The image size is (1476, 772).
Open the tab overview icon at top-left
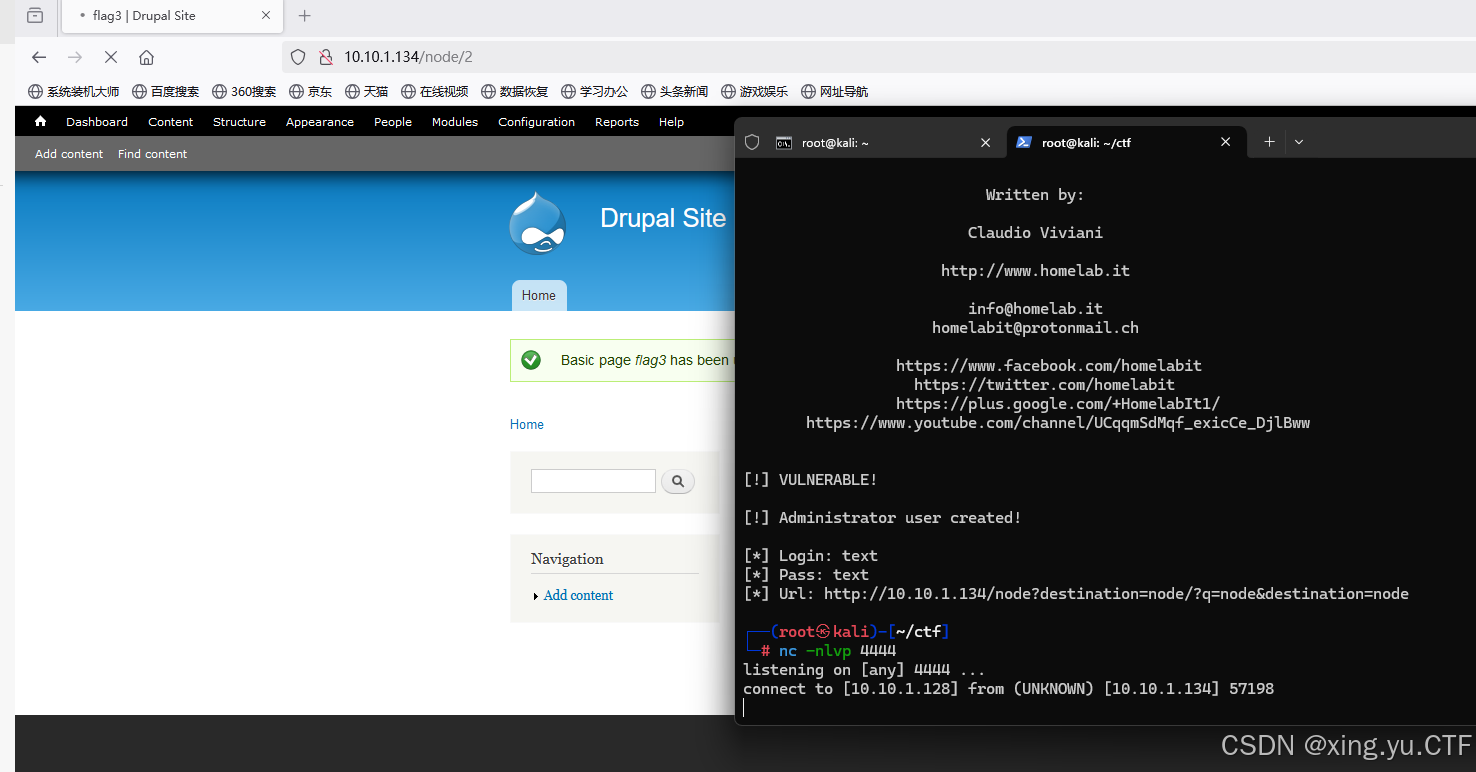pos(35,15)
